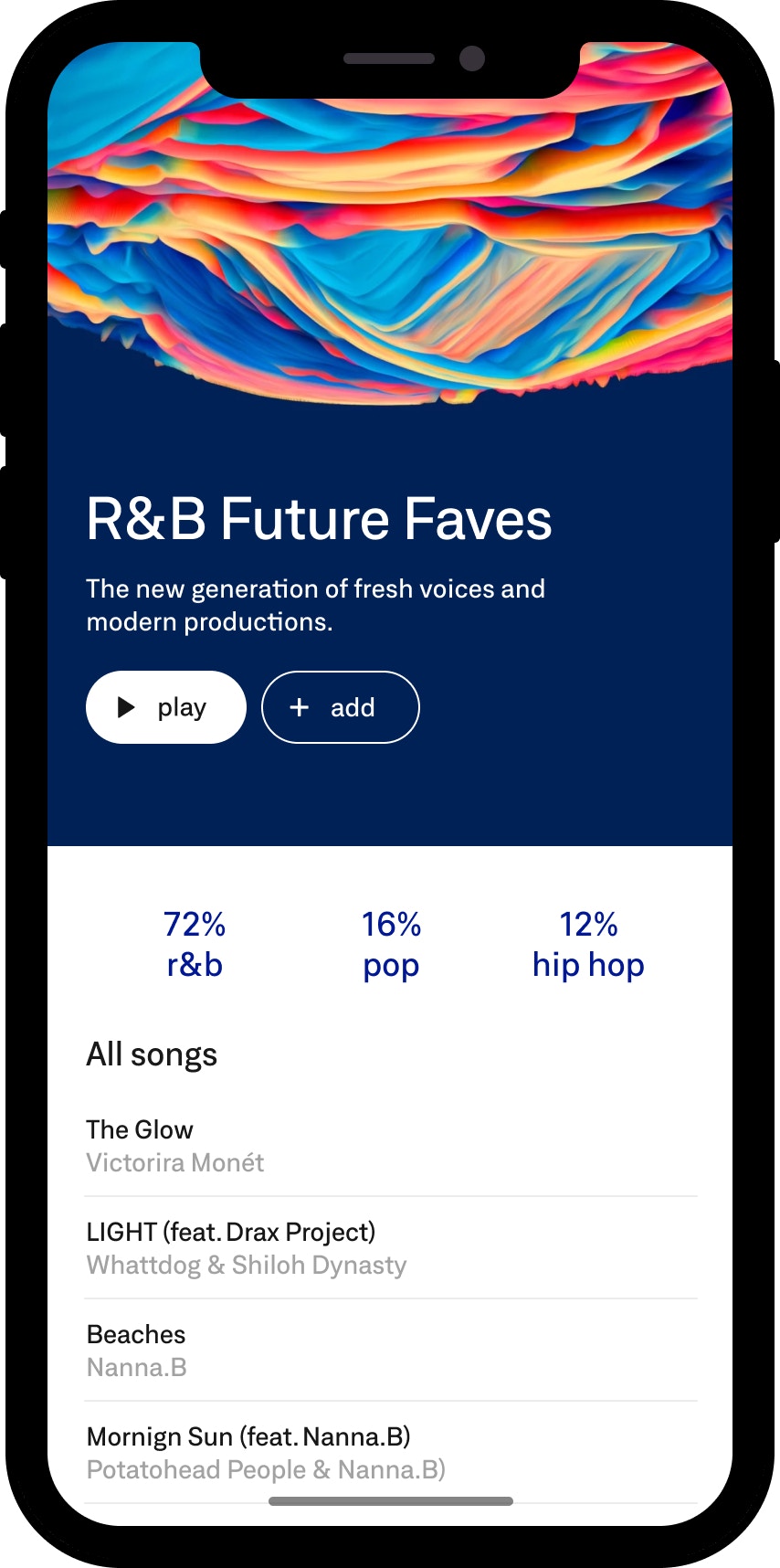Select the 16% pop genre stat
Image resolution: width=780 pixels, height=1568 pixels.
pyautogui.click(x=391, y=944)
